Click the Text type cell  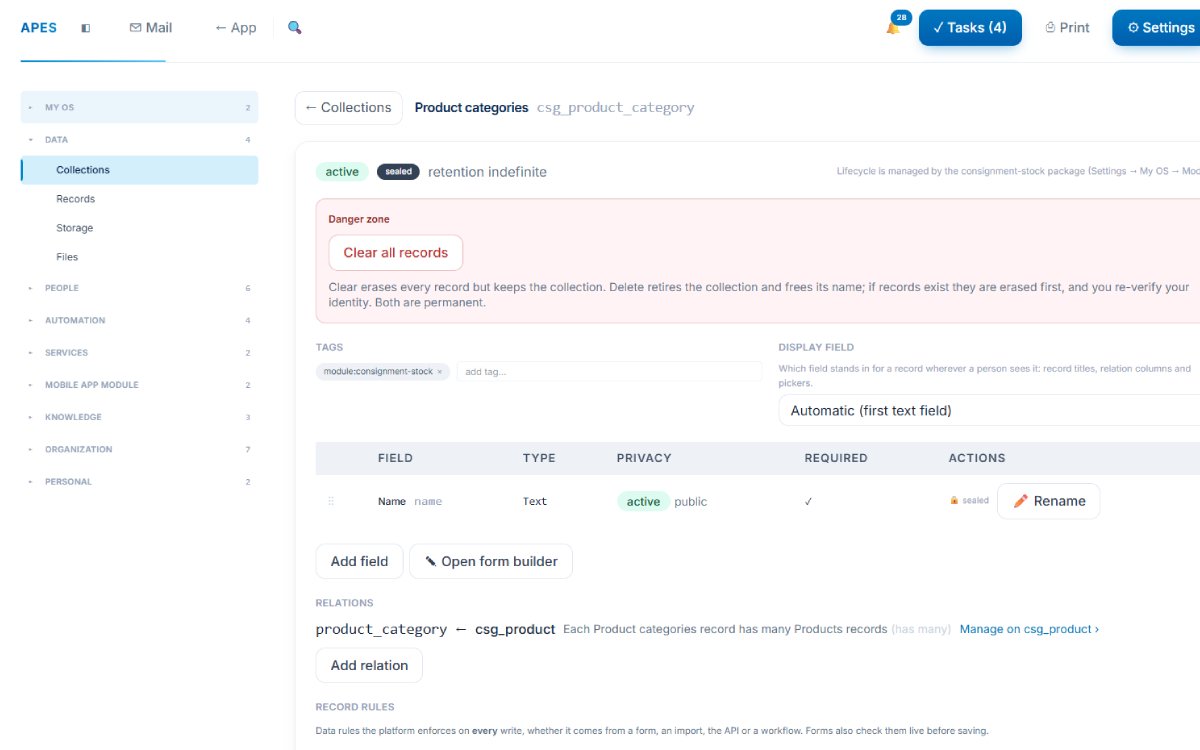pyautogui.click(x=535, y=501)
